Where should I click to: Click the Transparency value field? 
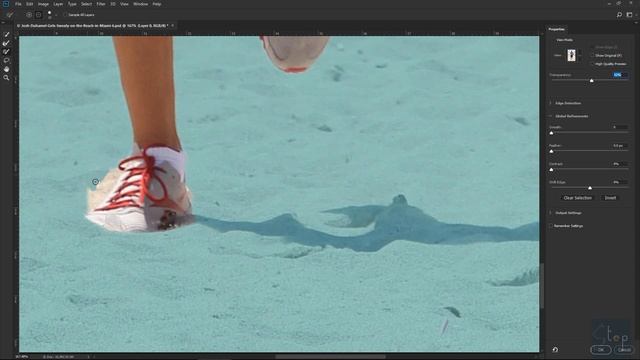[620, 75]
